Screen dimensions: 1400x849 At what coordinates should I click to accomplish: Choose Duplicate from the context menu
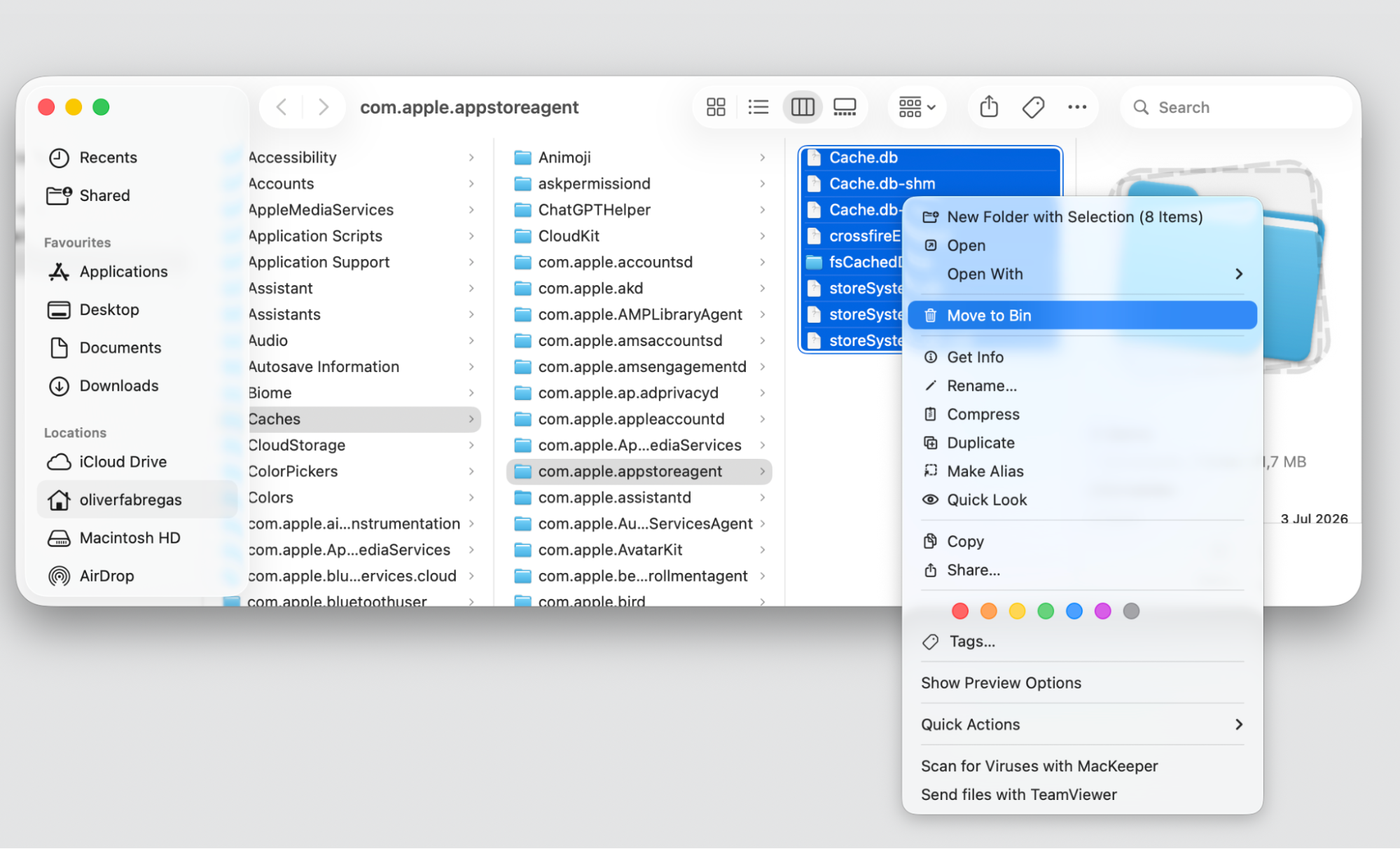[x=1082, y=443]
